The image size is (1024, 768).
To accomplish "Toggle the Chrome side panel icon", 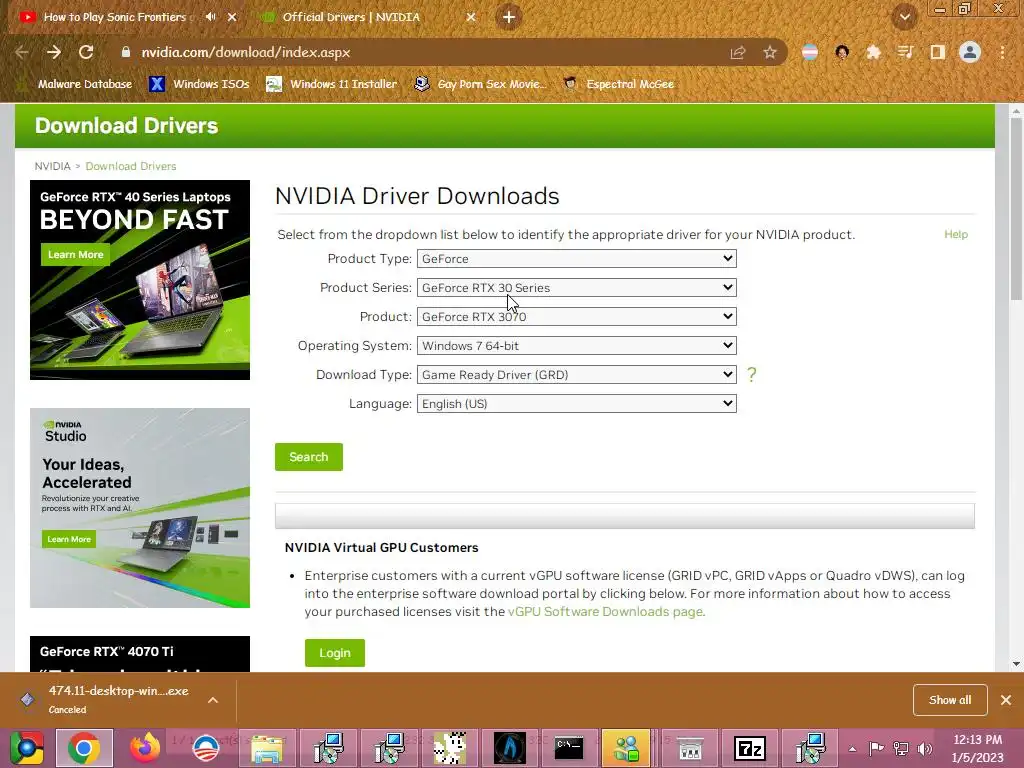I will tap(937, 52).
